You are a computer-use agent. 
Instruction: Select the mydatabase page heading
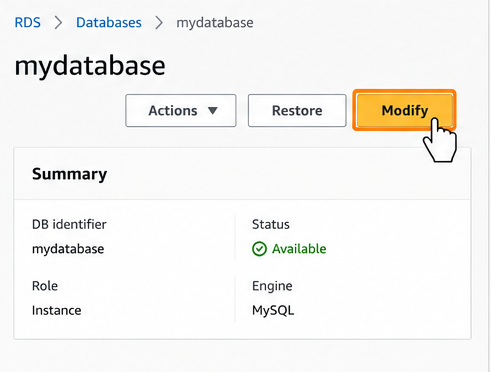(x=90, y=66)
